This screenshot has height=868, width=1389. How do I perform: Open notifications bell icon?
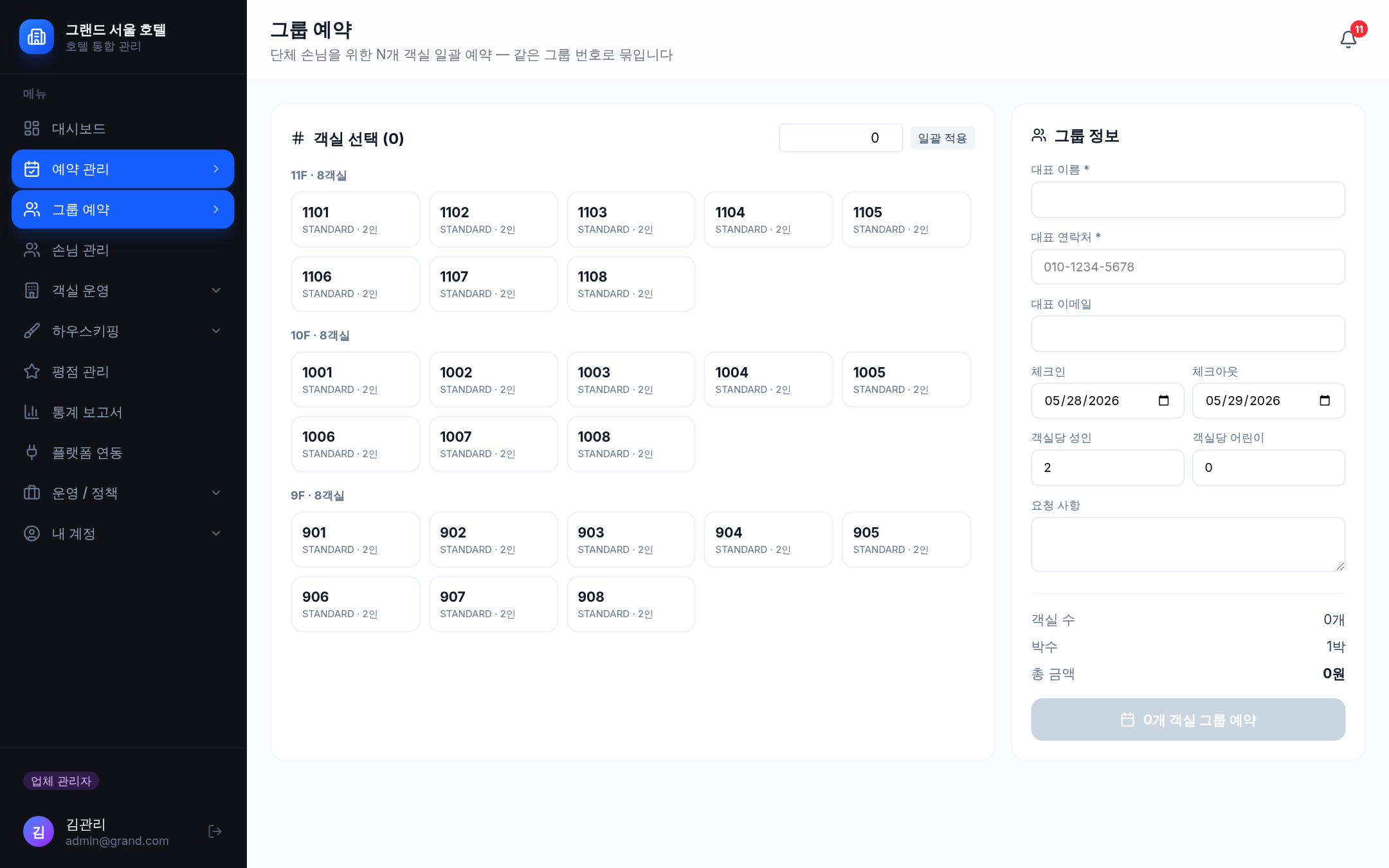(1348, 40)
